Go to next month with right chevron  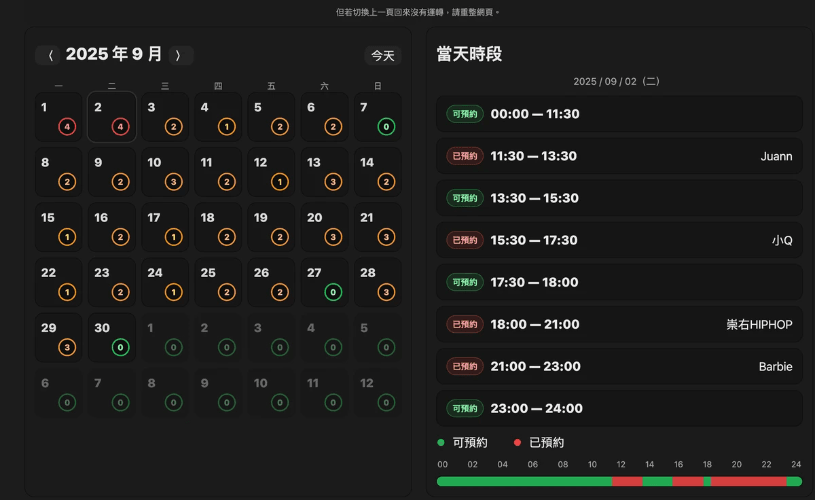[178, 56]
